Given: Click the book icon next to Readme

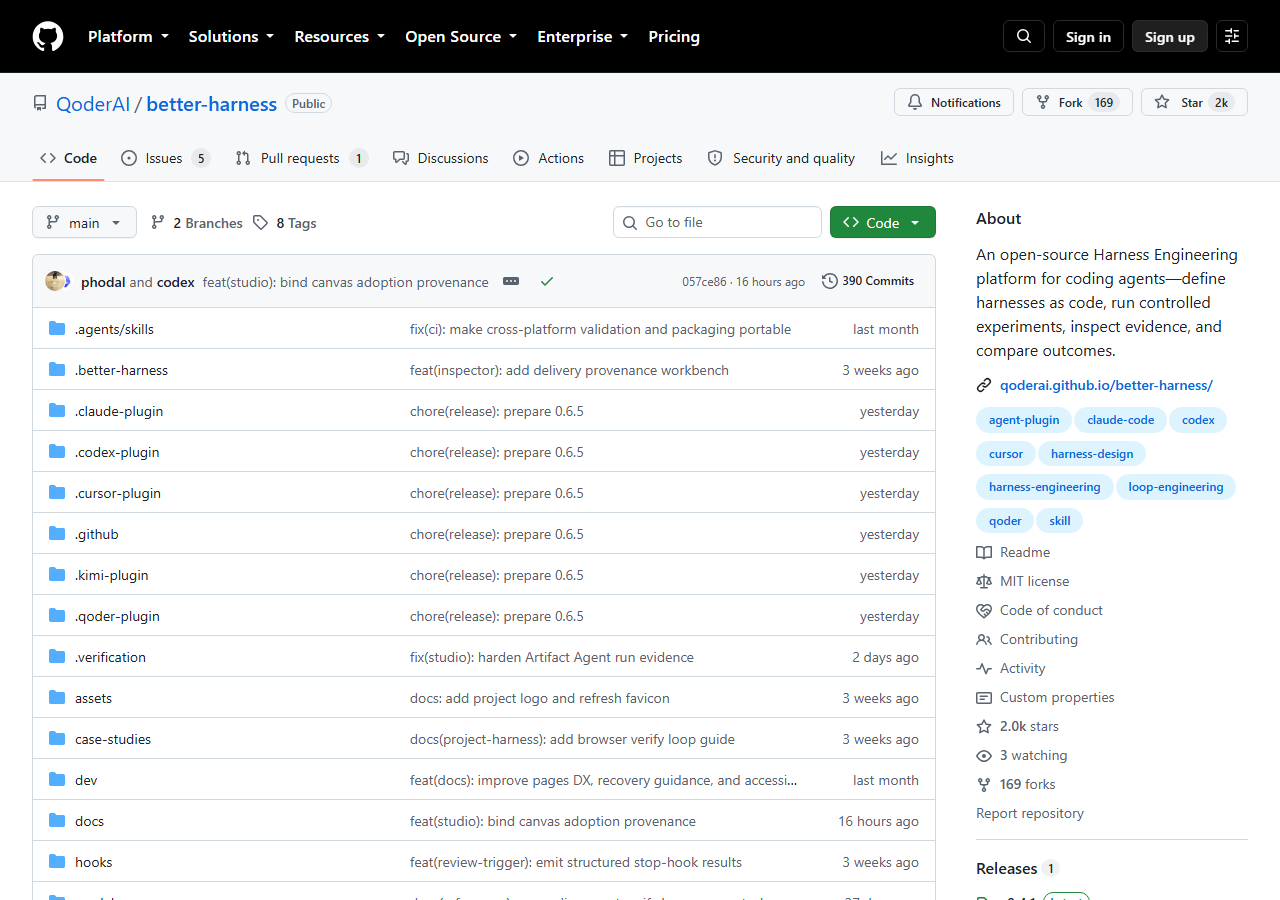Looking at the screenshot, I should [x=984, y=552].
